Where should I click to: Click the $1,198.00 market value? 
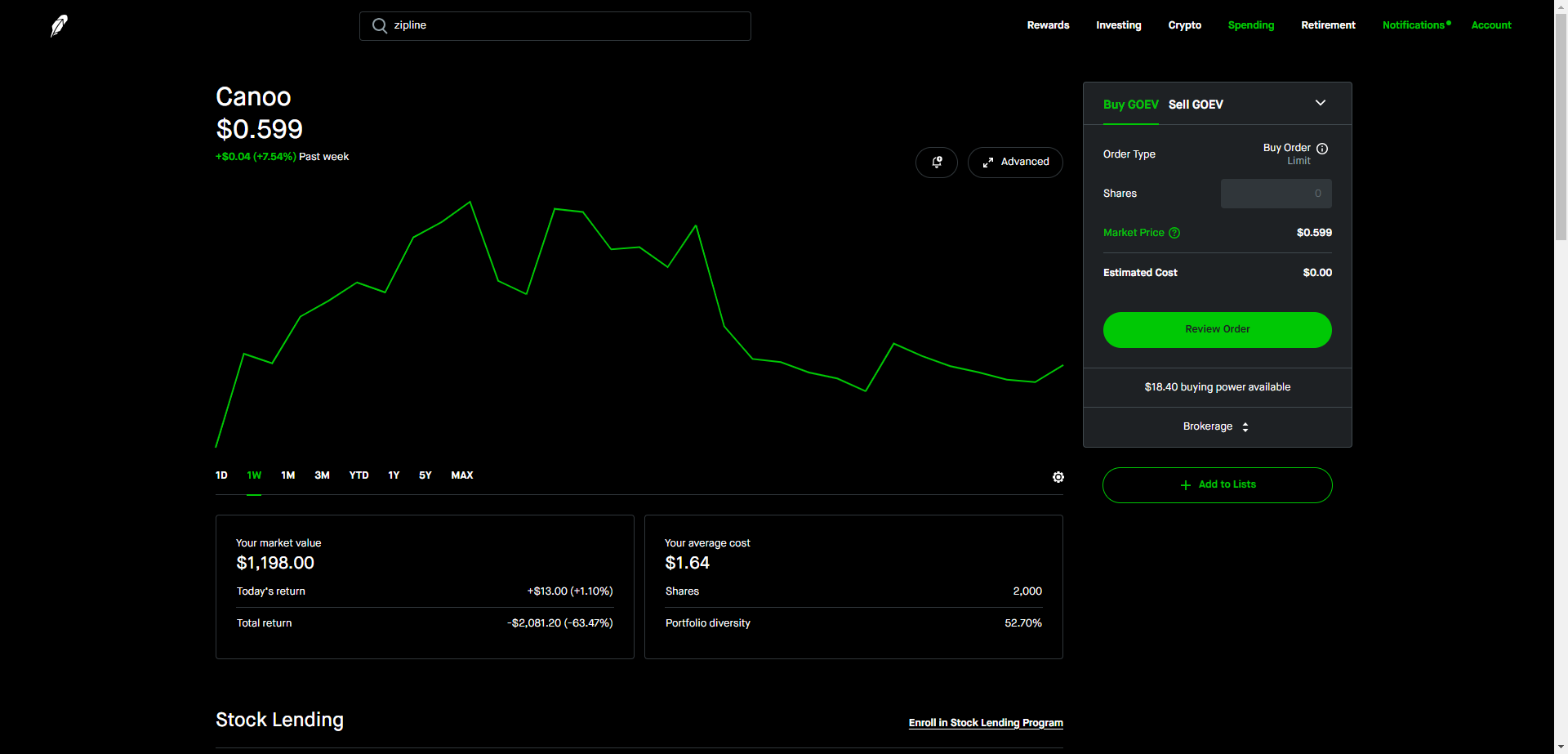point(275,563)
